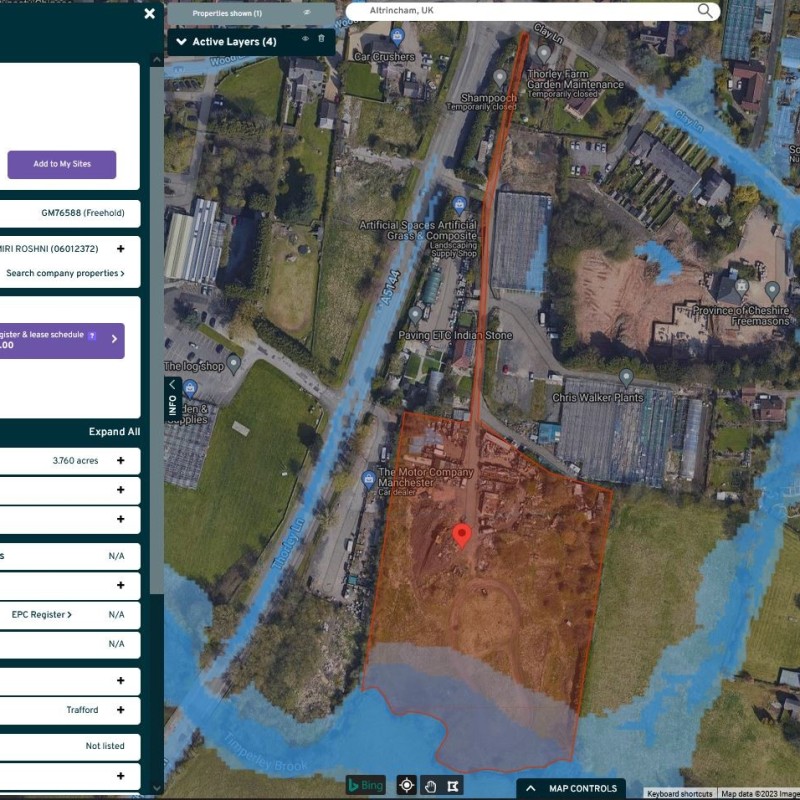Viewport: 800px width, 800px height.
Task: Click the locate-me crosshair map tool
Action: click(x=407, y=785)
